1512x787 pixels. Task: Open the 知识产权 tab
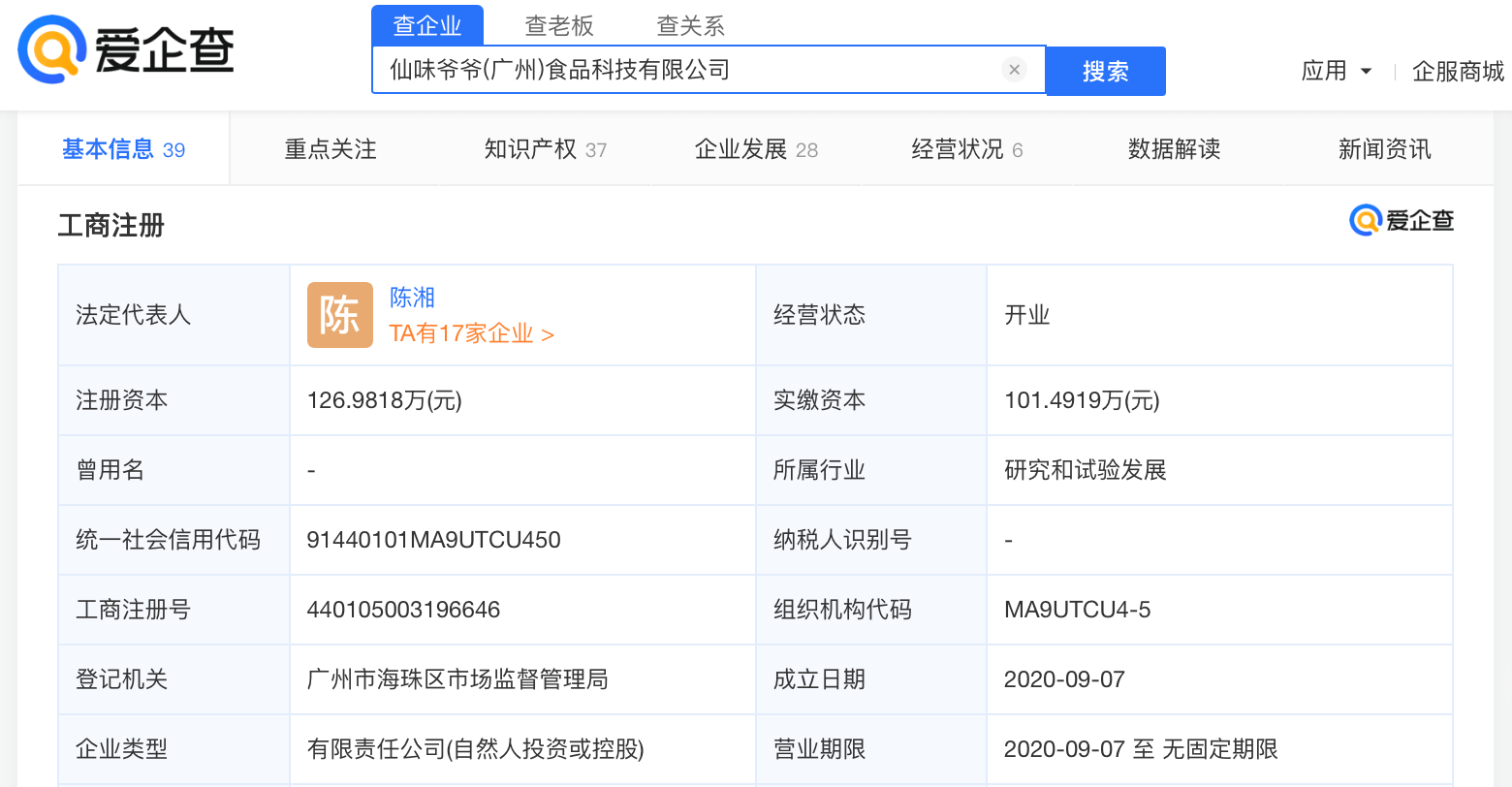pyautogui.click(x=546, y=149)
